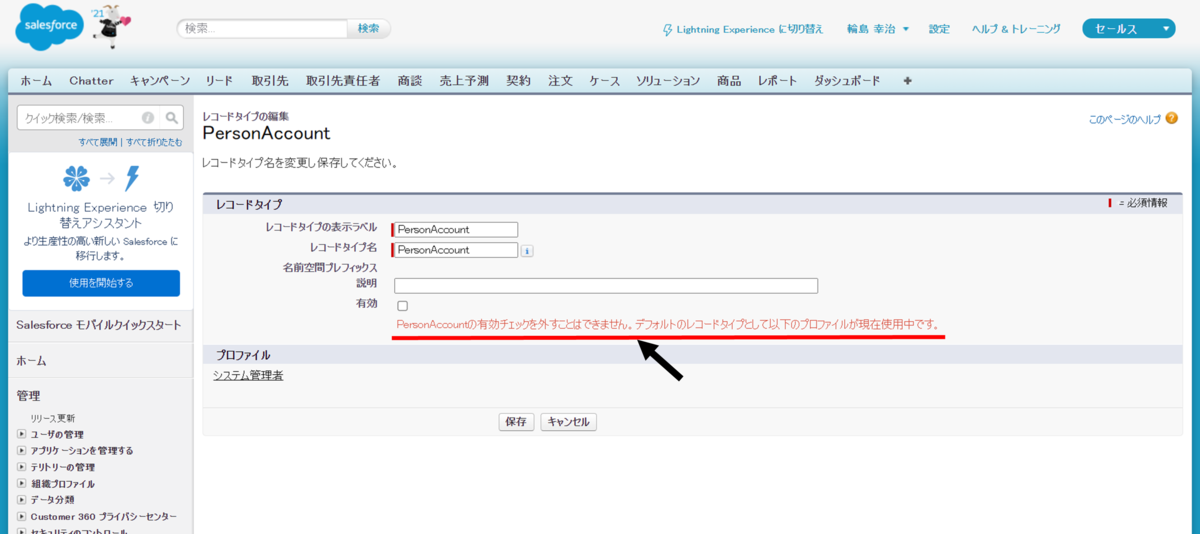Open the ソリューション tab
Screen dimensions: 1200x534
(x=668, y=81)
